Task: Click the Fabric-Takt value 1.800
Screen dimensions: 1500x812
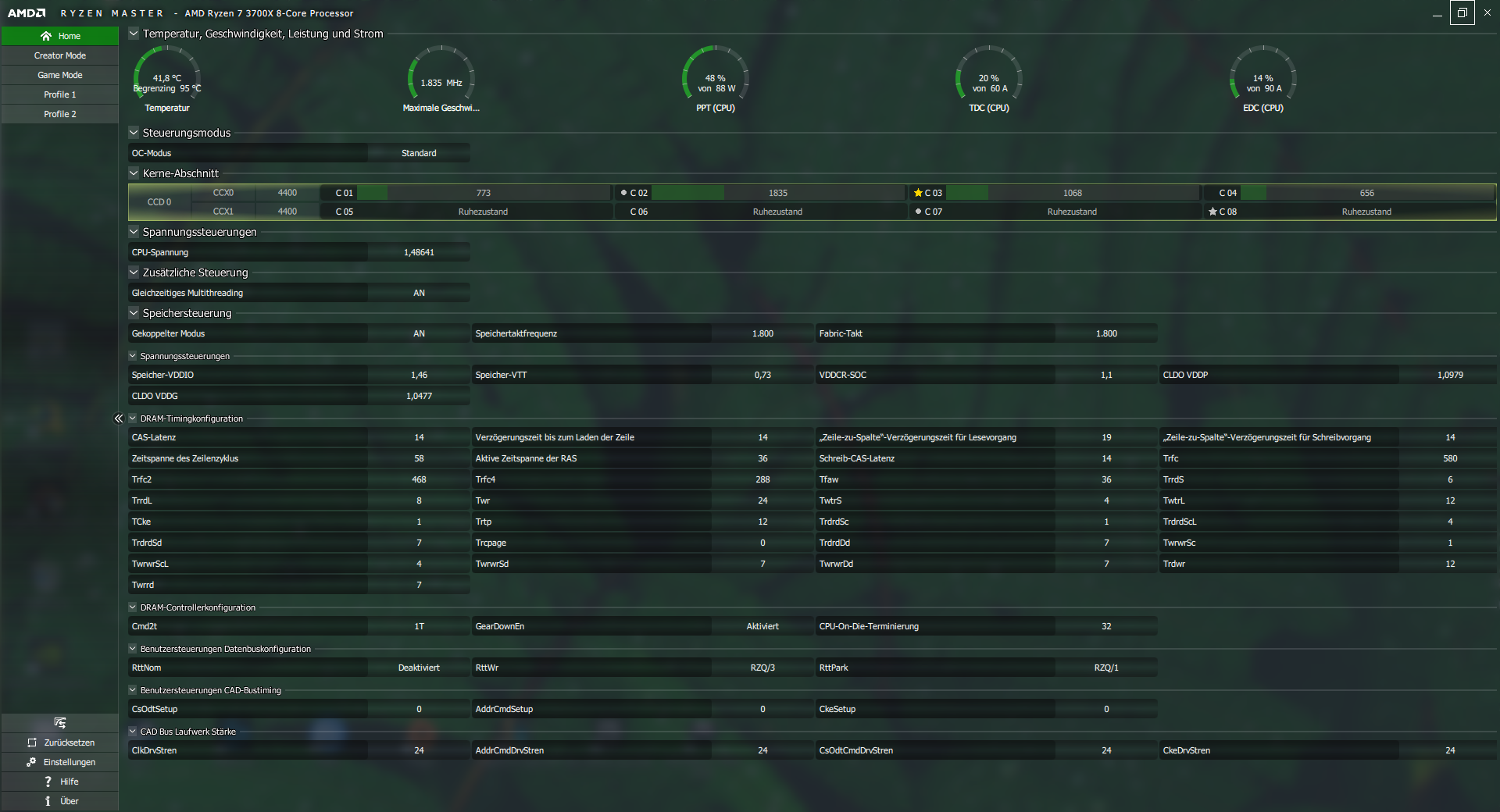Action: pyautogui.click(x=1106, y=333)
